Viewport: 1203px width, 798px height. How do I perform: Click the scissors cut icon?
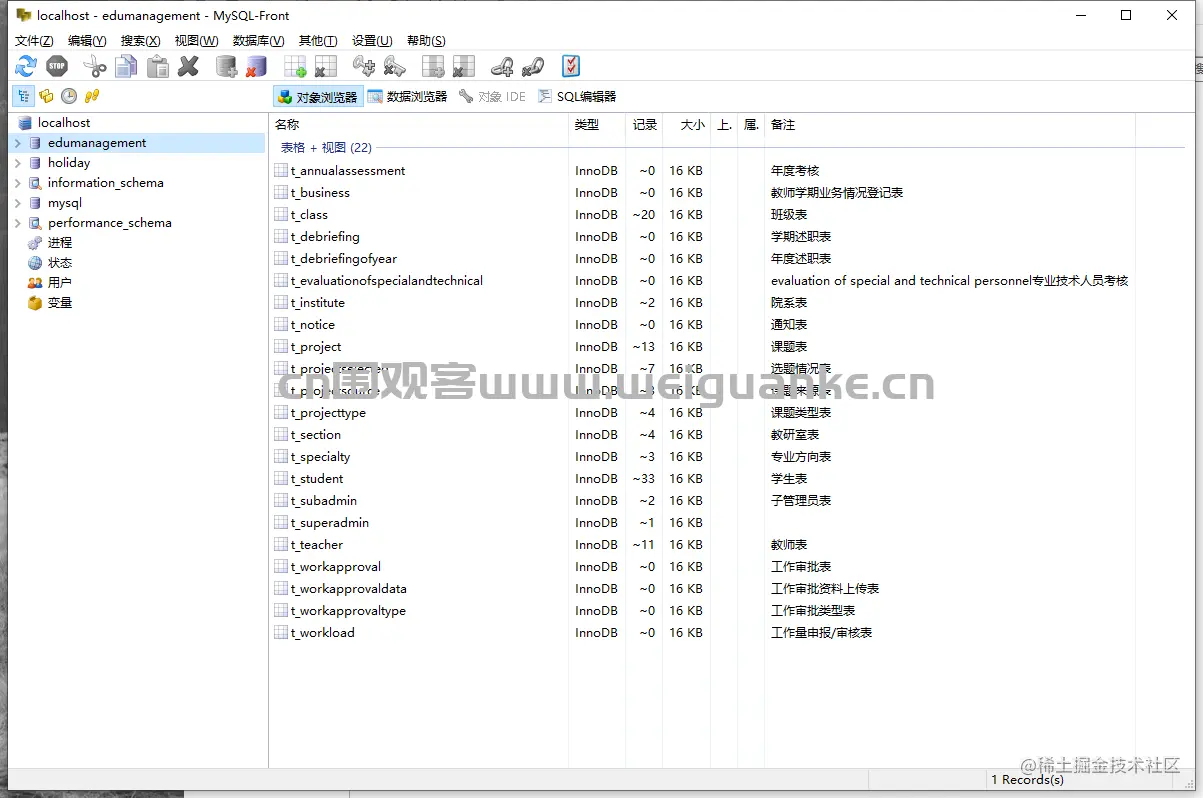click(95, 67)
